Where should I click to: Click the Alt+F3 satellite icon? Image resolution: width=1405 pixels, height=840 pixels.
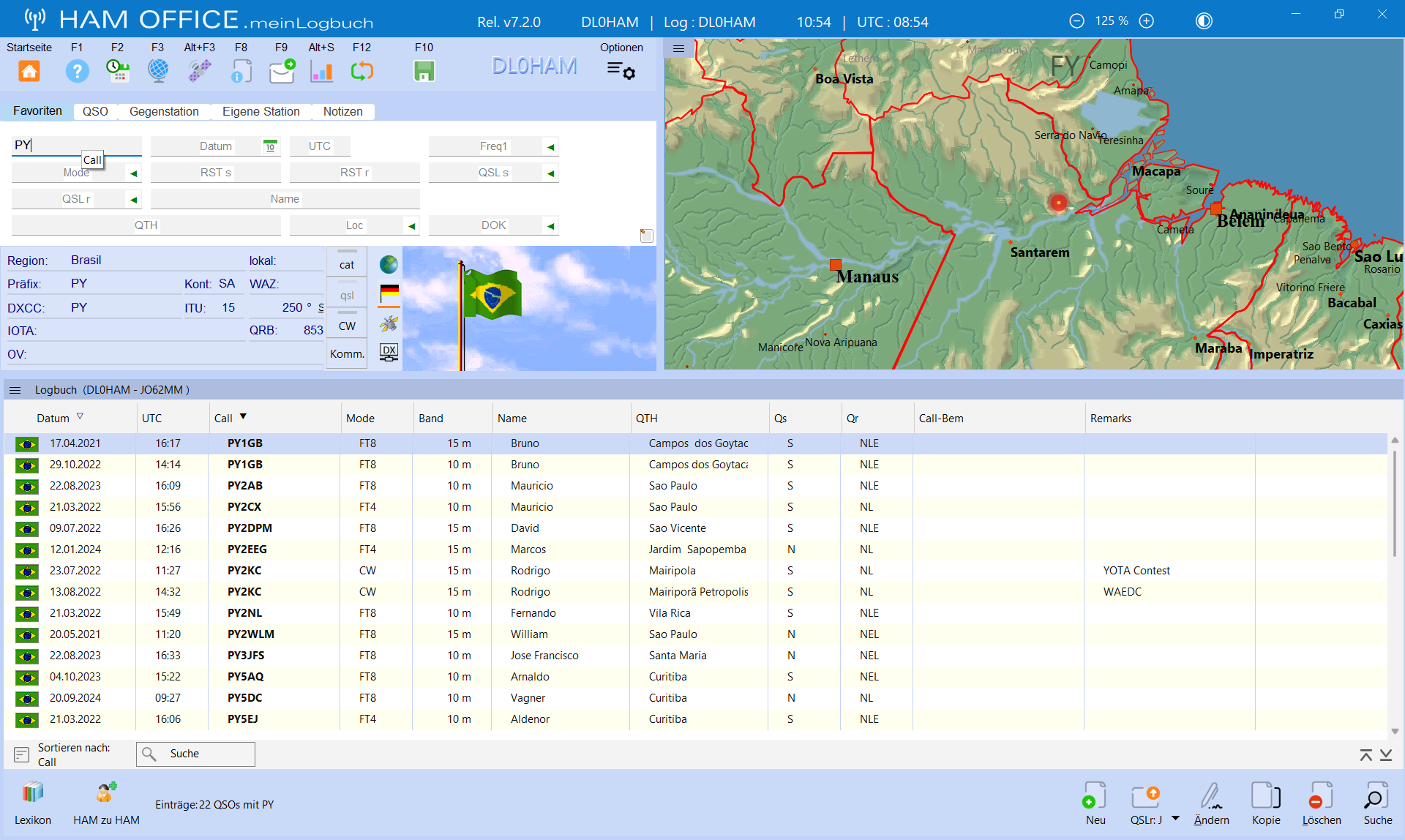pyautogui.click(x=199, y=71)
